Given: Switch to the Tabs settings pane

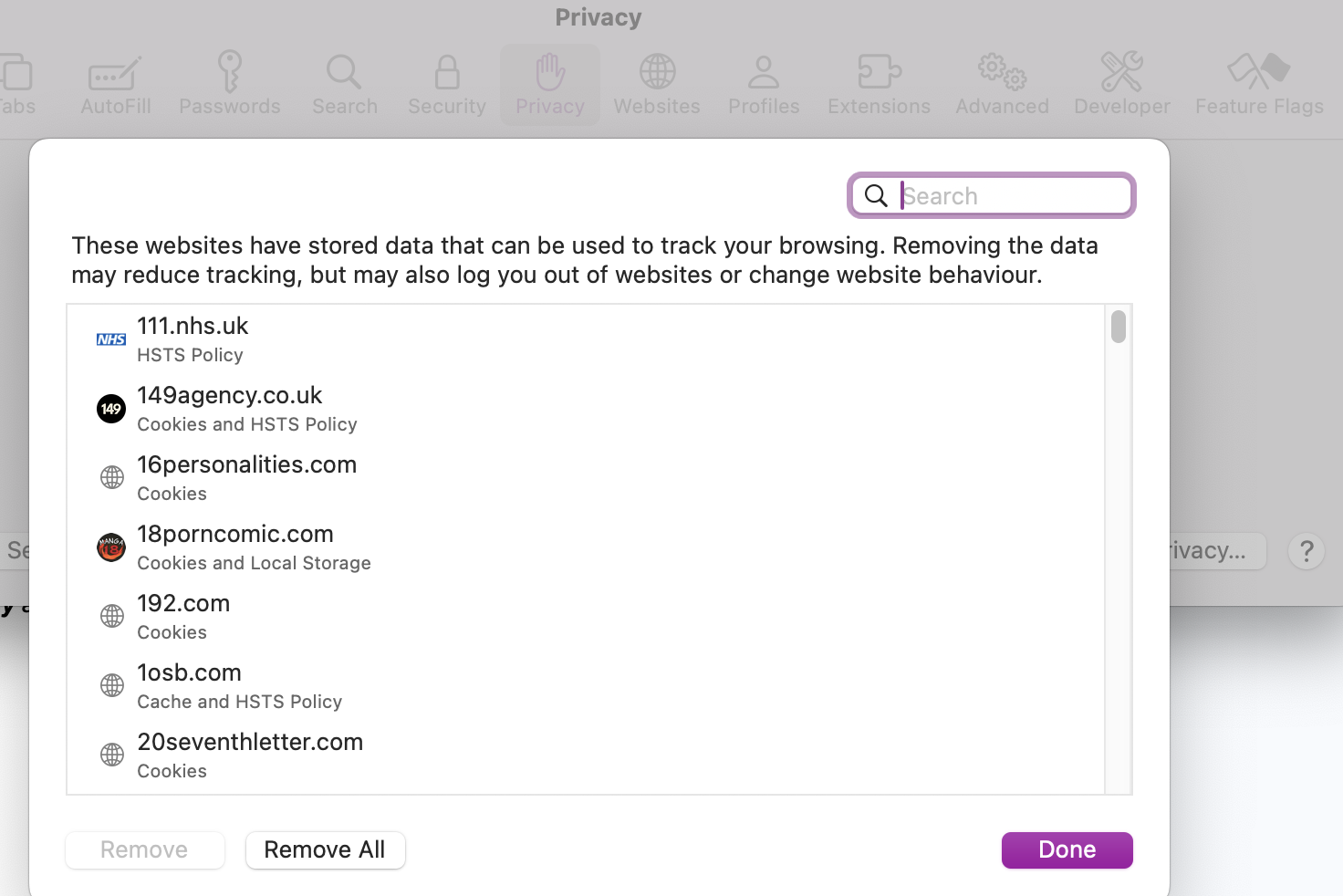Looking at the screenshot, I should [x=16, y=84].
